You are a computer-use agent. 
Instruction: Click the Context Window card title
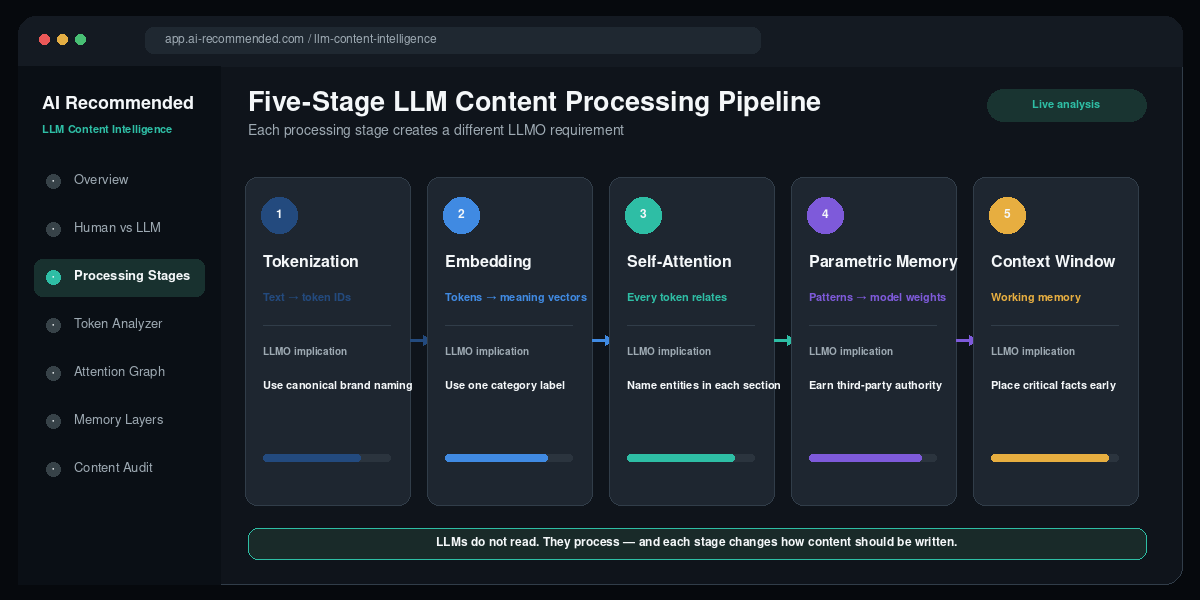click(x=1053, y=262)
